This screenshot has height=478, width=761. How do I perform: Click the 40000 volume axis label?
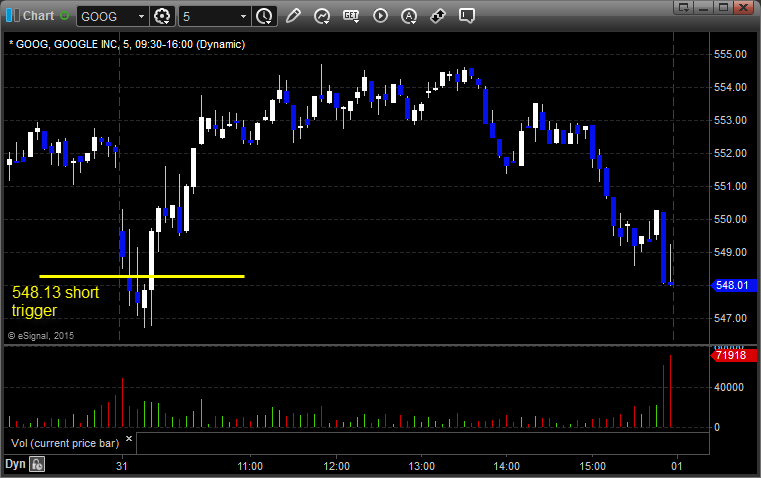click(728, 387)
